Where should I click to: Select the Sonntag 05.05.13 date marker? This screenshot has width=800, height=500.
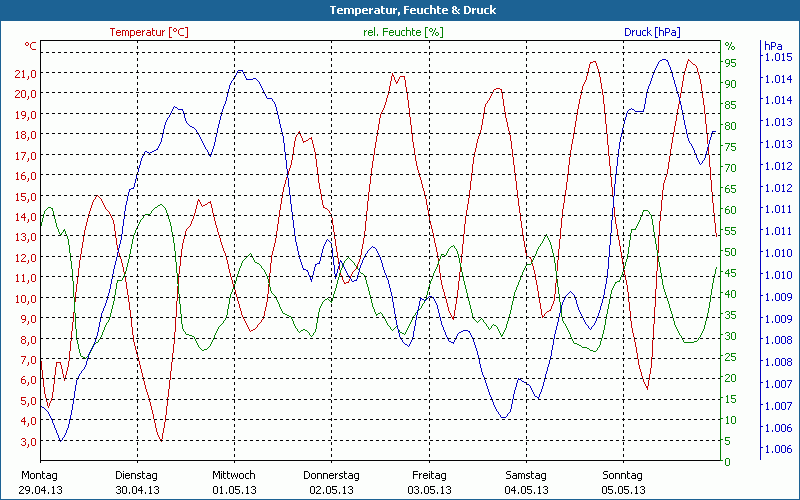pos(623,482)
